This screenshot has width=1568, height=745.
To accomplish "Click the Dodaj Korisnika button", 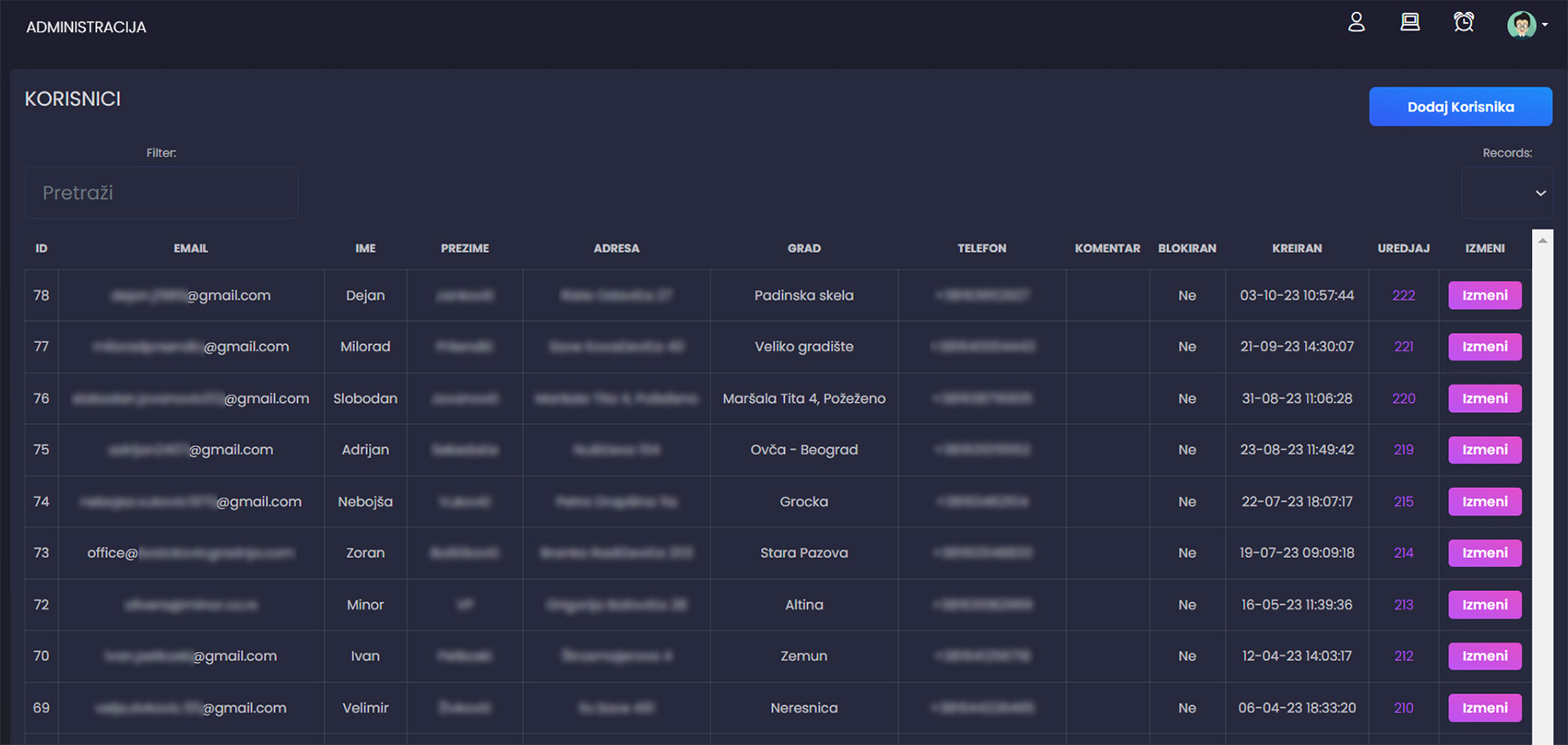I will [x=1460, y=107].
